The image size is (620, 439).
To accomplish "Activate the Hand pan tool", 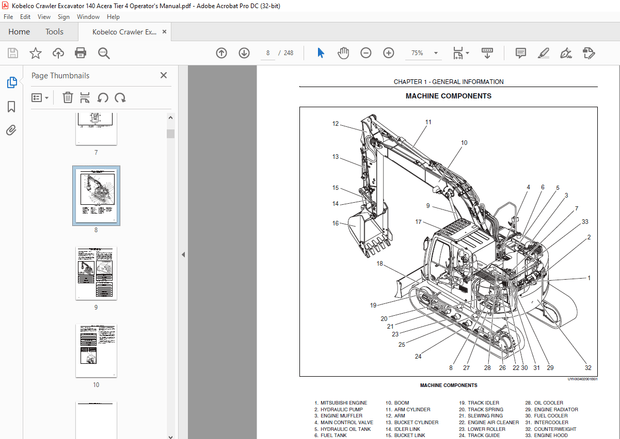I will tap(343, 53).
